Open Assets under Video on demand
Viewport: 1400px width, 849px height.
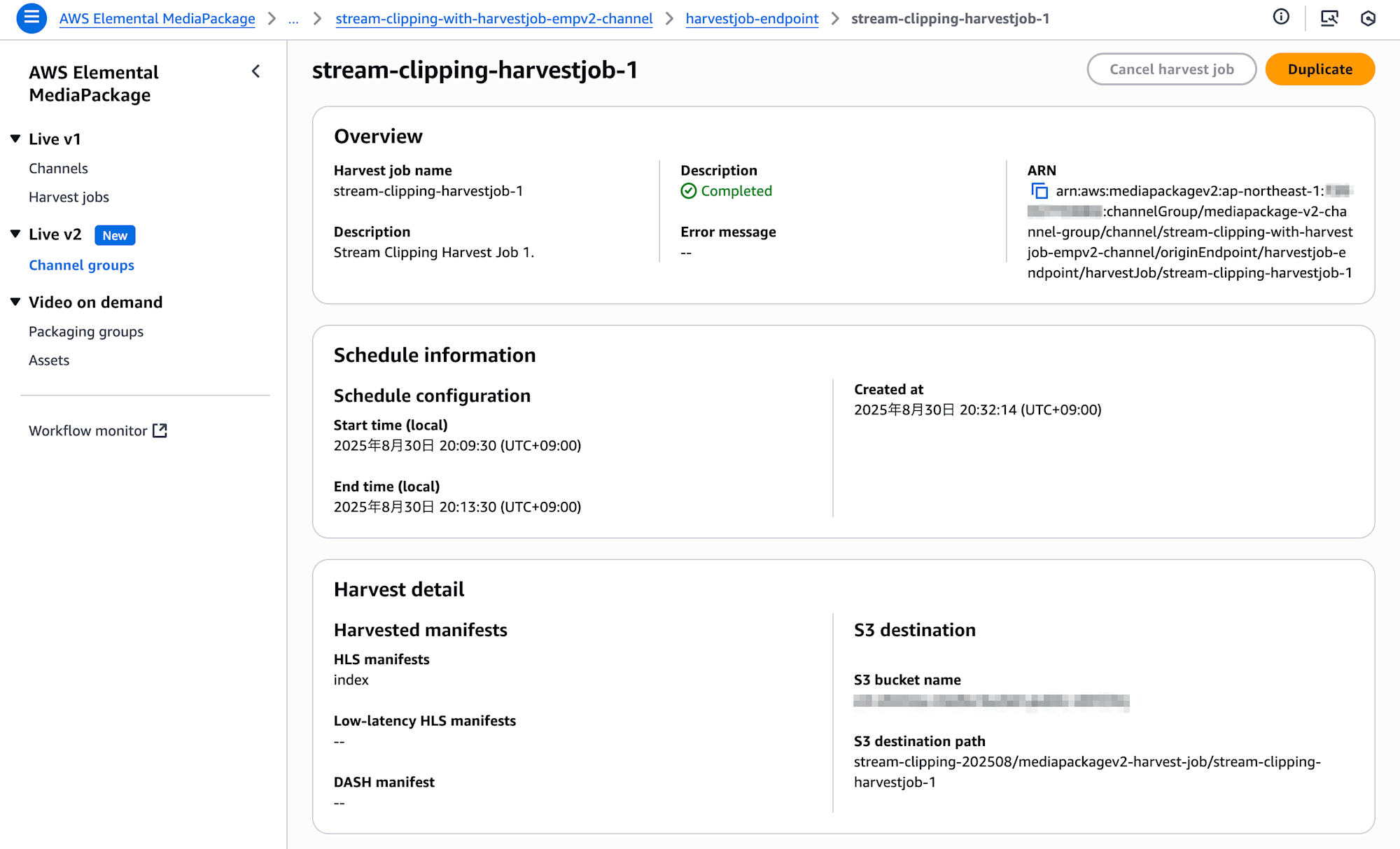(x=49, y=360)
